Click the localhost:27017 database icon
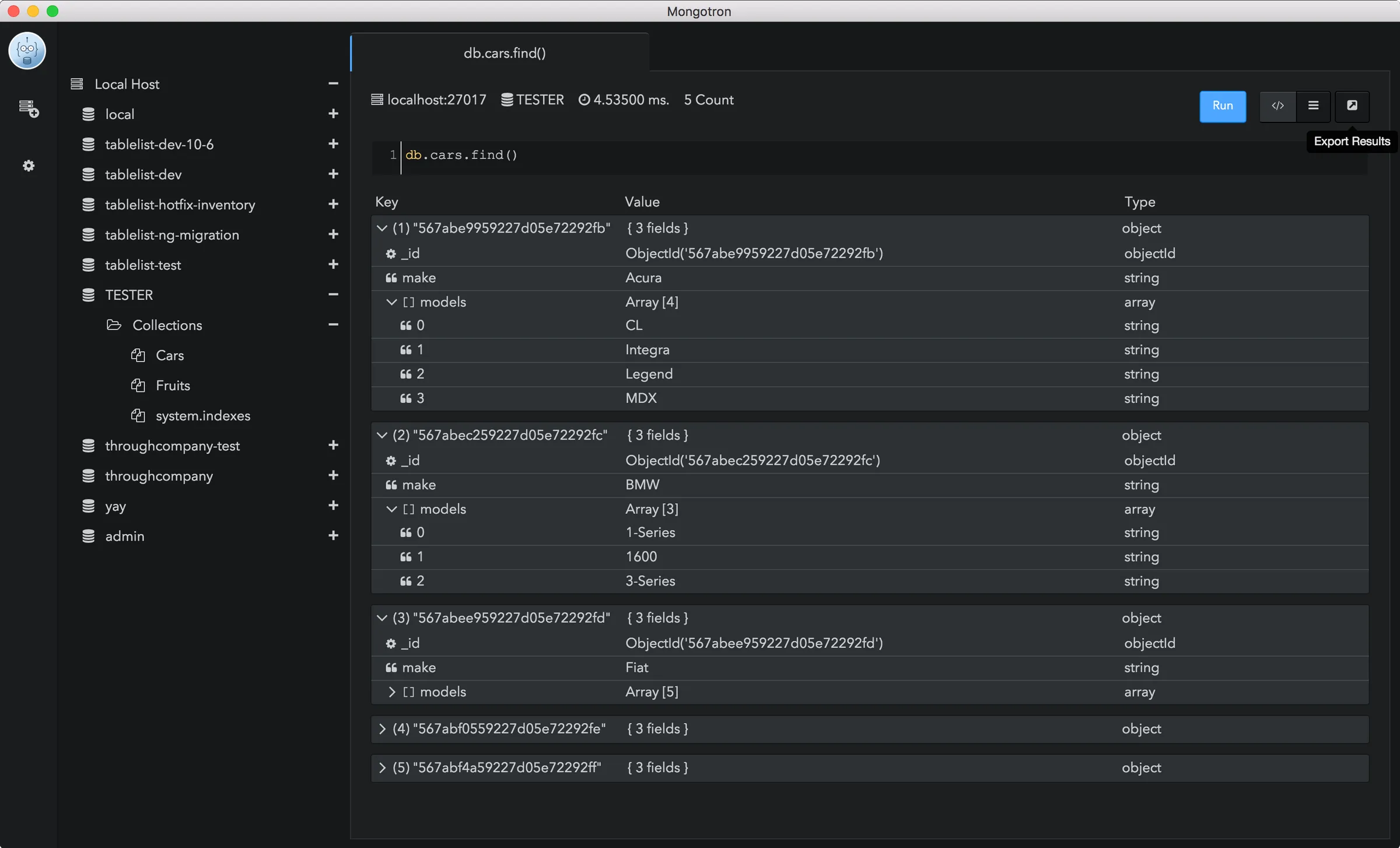1400x848 pixels. 376,99
